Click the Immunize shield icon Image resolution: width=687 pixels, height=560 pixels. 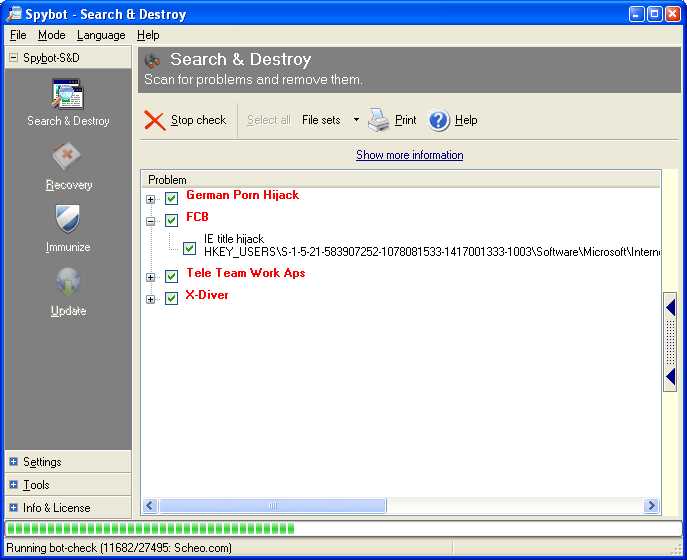click(68, 219)
